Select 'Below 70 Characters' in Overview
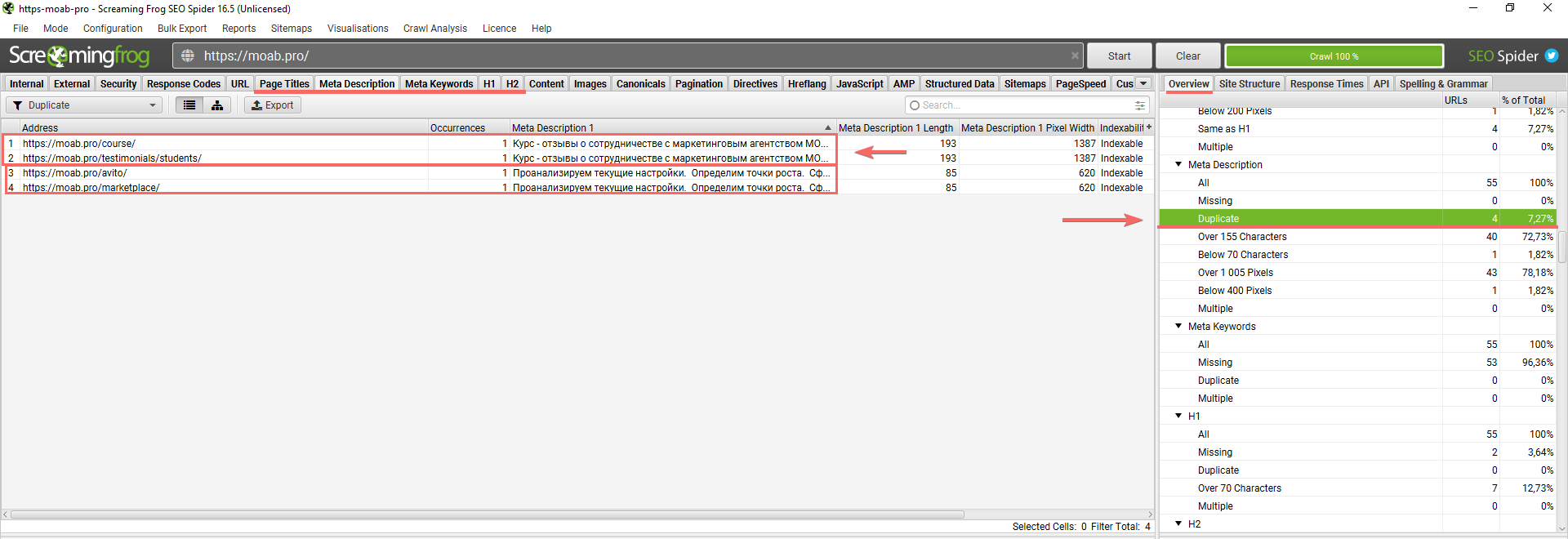This screenshot has height=539, width=1568. coord(1357,254)
